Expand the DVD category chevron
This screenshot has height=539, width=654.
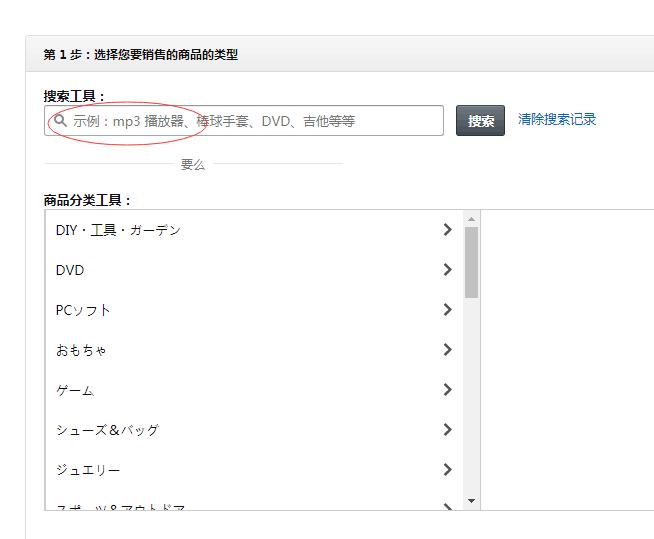coord(447,270)
